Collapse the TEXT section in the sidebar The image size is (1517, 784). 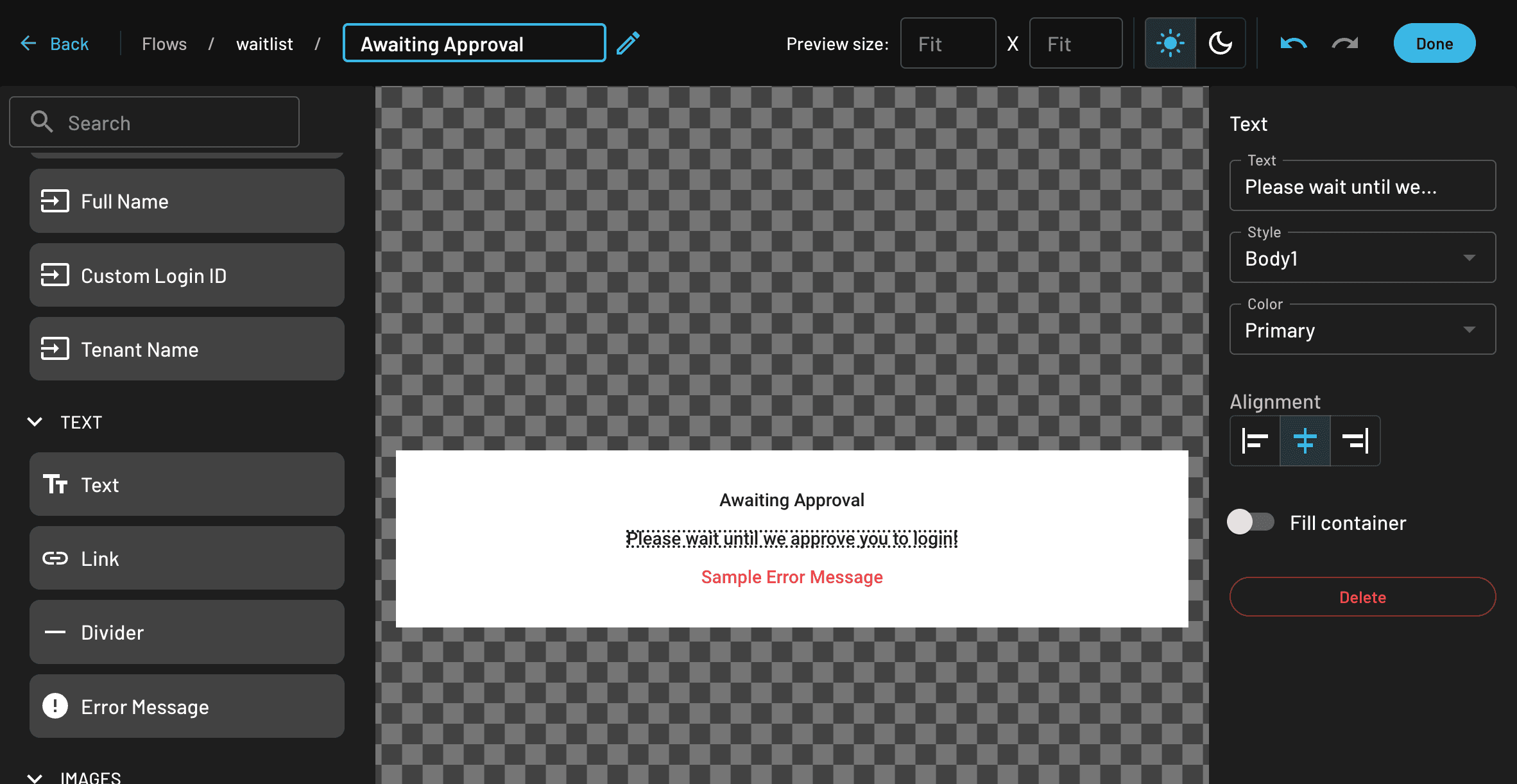(x=35, y=422)
